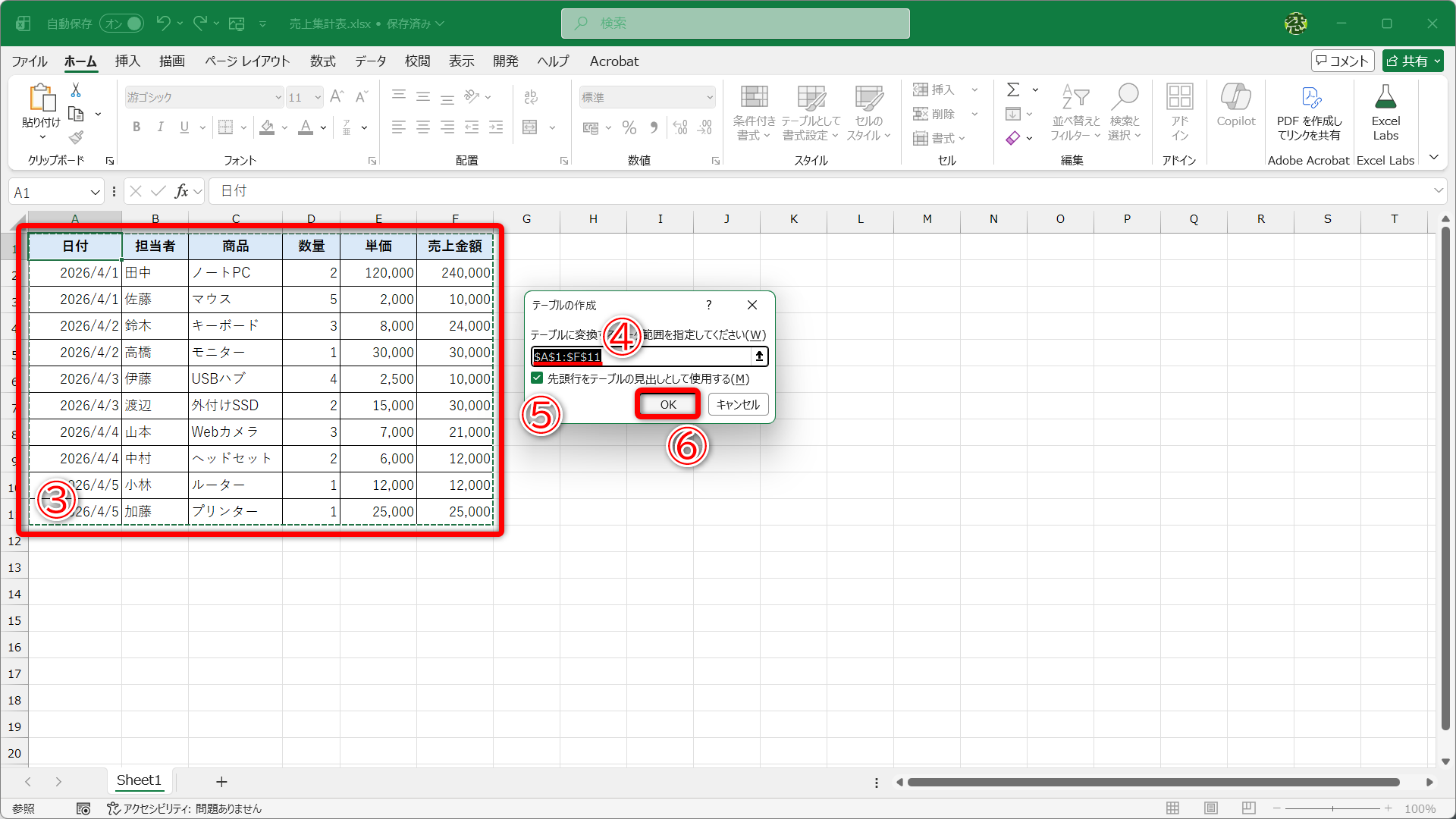Expand the number format dropdown
Screen dimensions: 1456x819
click(x=710, y=98)
